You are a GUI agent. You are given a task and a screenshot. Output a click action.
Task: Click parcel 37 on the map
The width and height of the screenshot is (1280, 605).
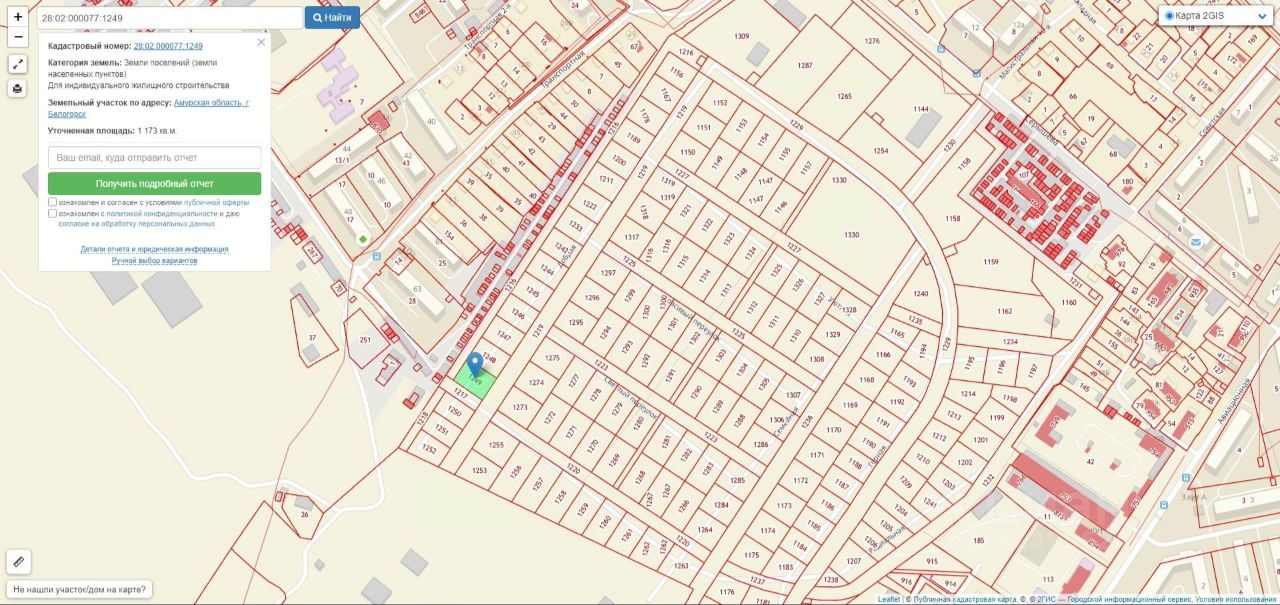(x=313, y=337)
